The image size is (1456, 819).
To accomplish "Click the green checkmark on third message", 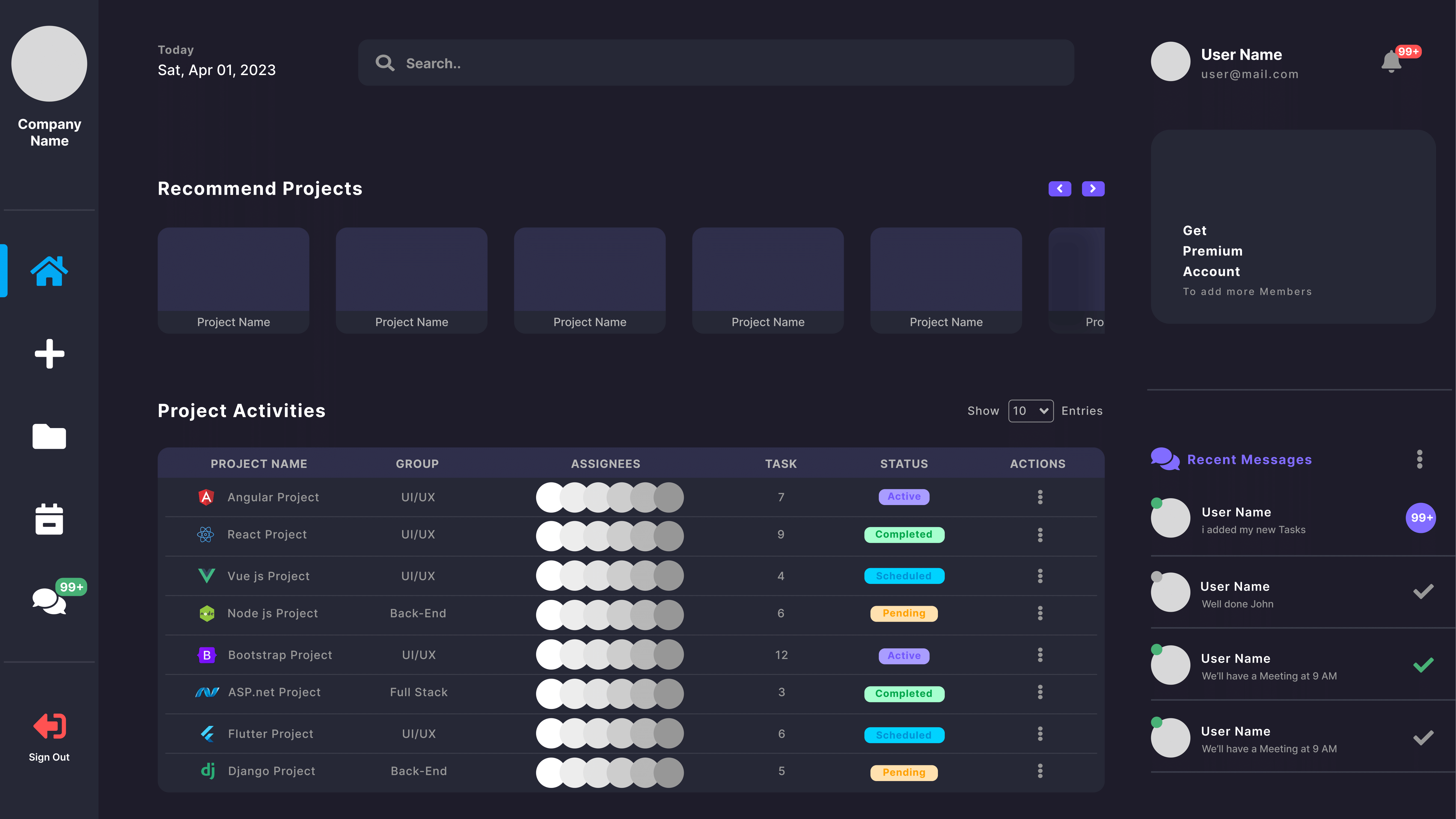I will point(1423,665).
